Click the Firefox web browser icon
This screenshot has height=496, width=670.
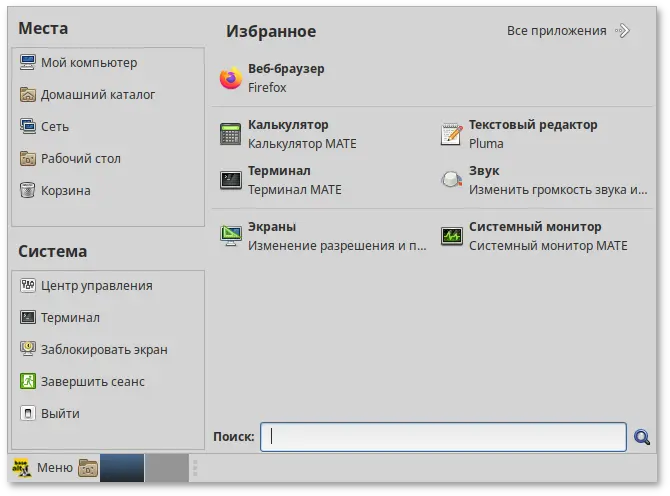231,78
